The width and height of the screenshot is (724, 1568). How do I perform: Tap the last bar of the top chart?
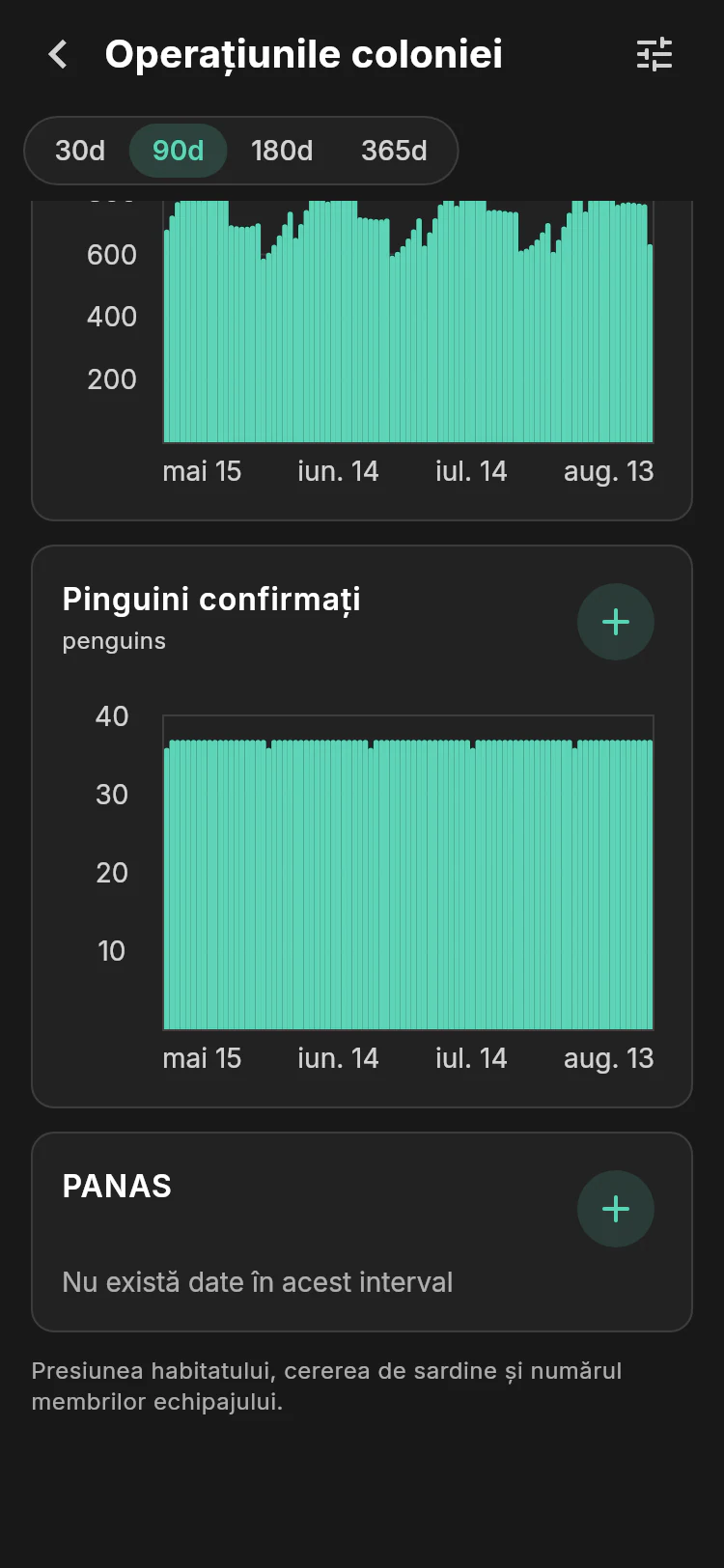tap(651, 344)
